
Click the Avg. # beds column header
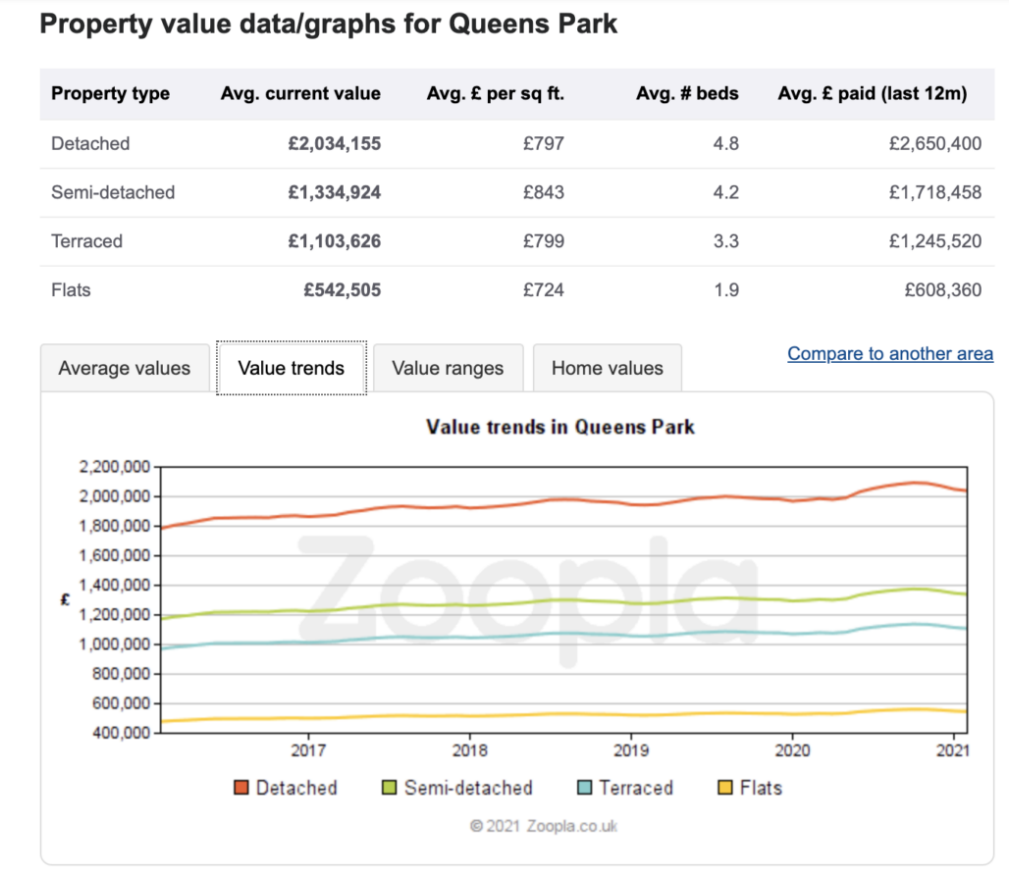(687, 94)
